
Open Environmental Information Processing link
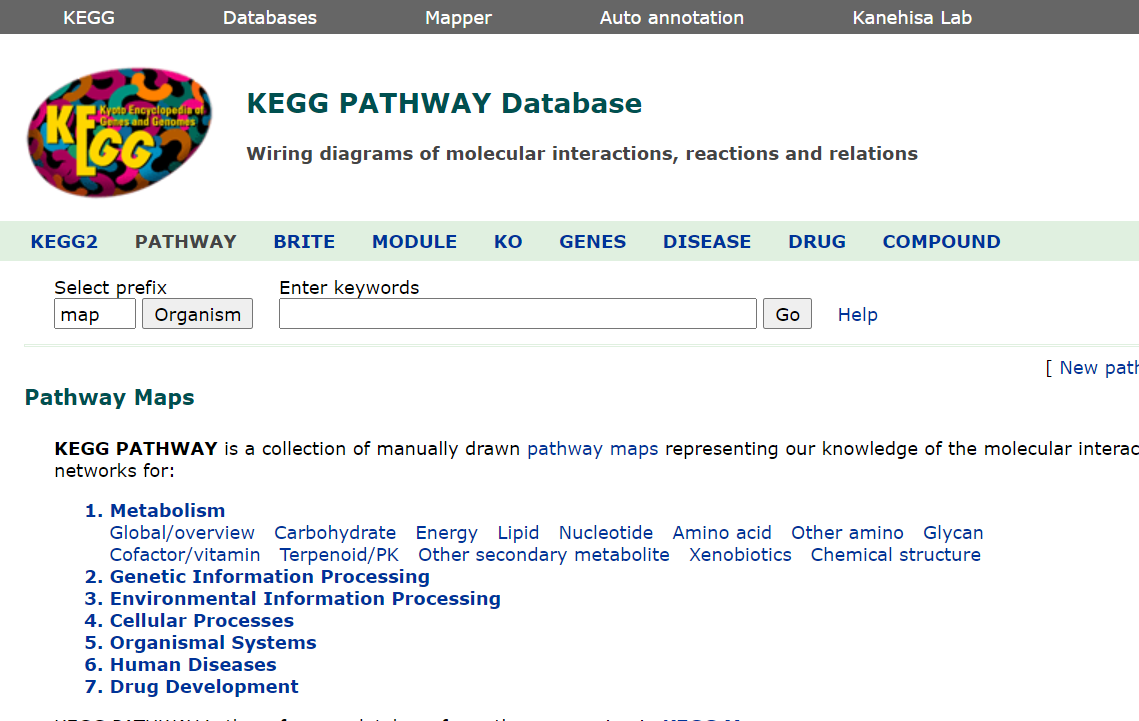tap(305, 598)
